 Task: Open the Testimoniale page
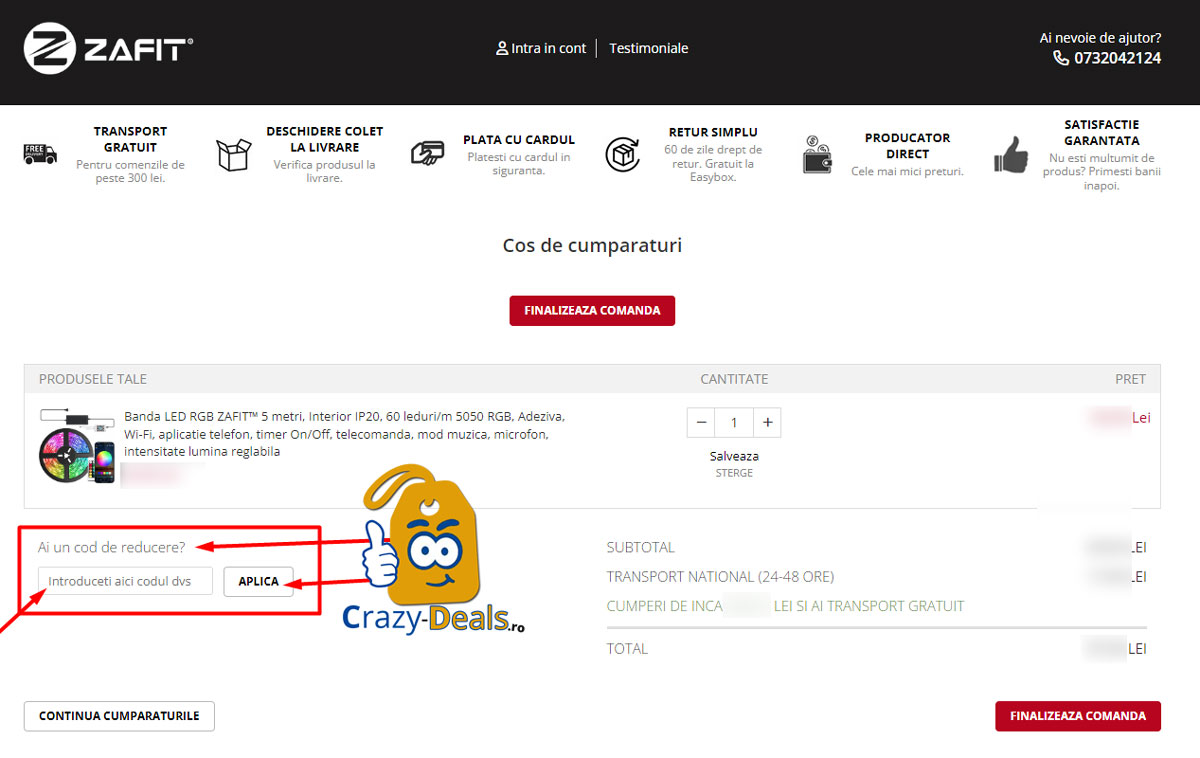(x=648, y=48)
